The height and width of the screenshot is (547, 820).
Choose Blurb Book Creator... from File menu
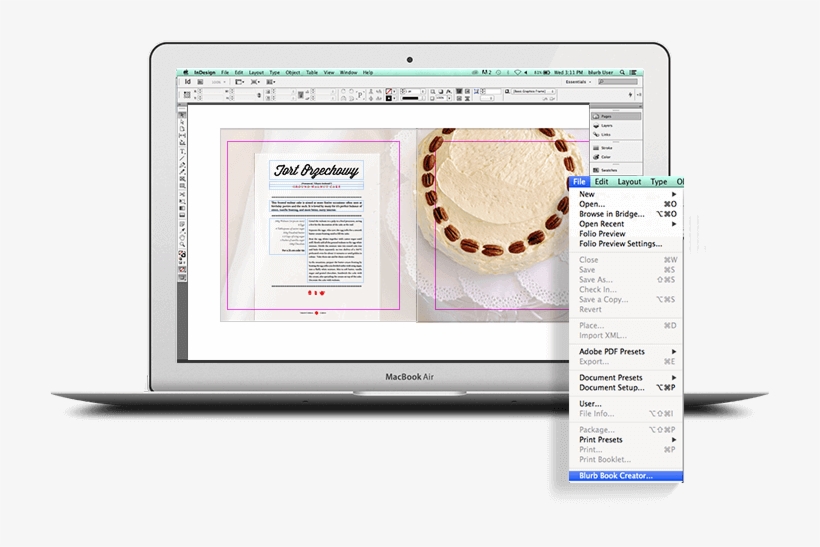[626, 476]
